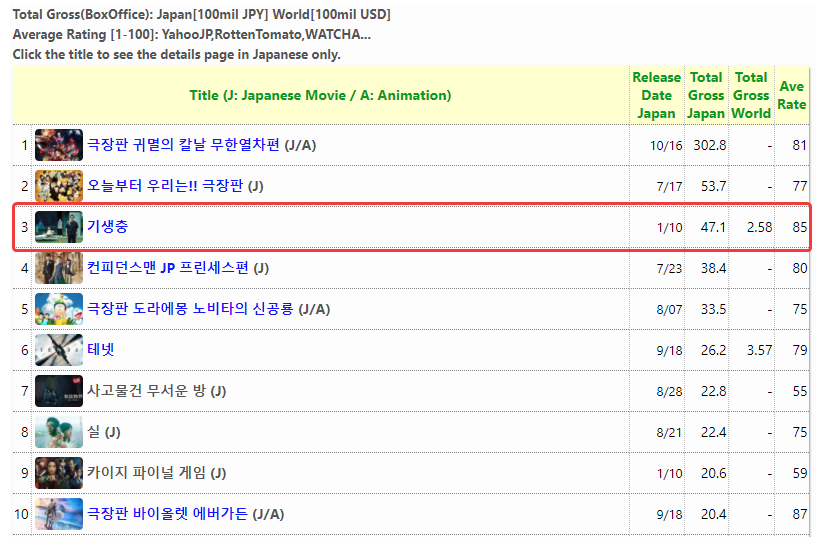Click the Total Gross Japan column header
Image resolution: width=820 pixels, height=550 pixels.
click(706, 95)
